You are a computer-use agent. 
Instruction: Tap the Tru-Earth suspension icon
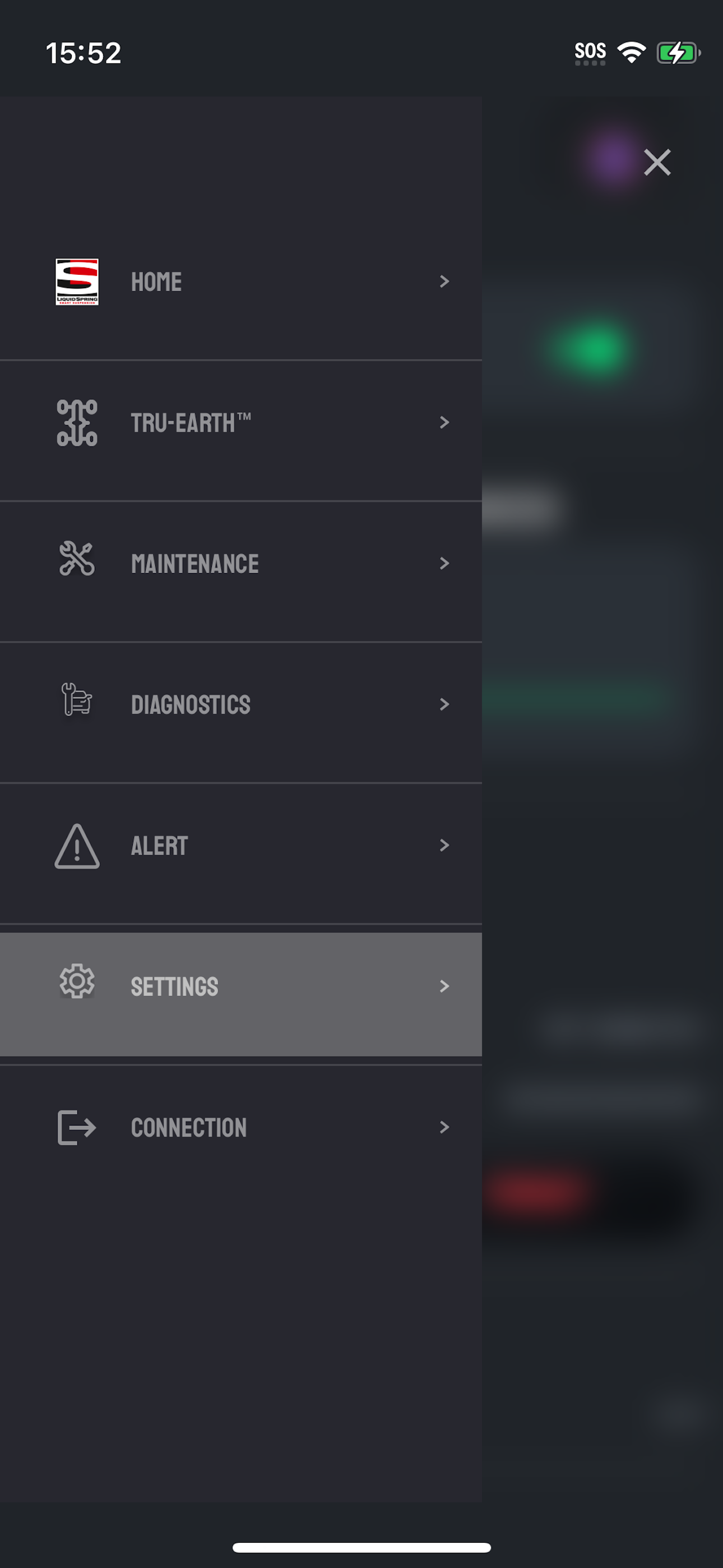coord(77,422)
